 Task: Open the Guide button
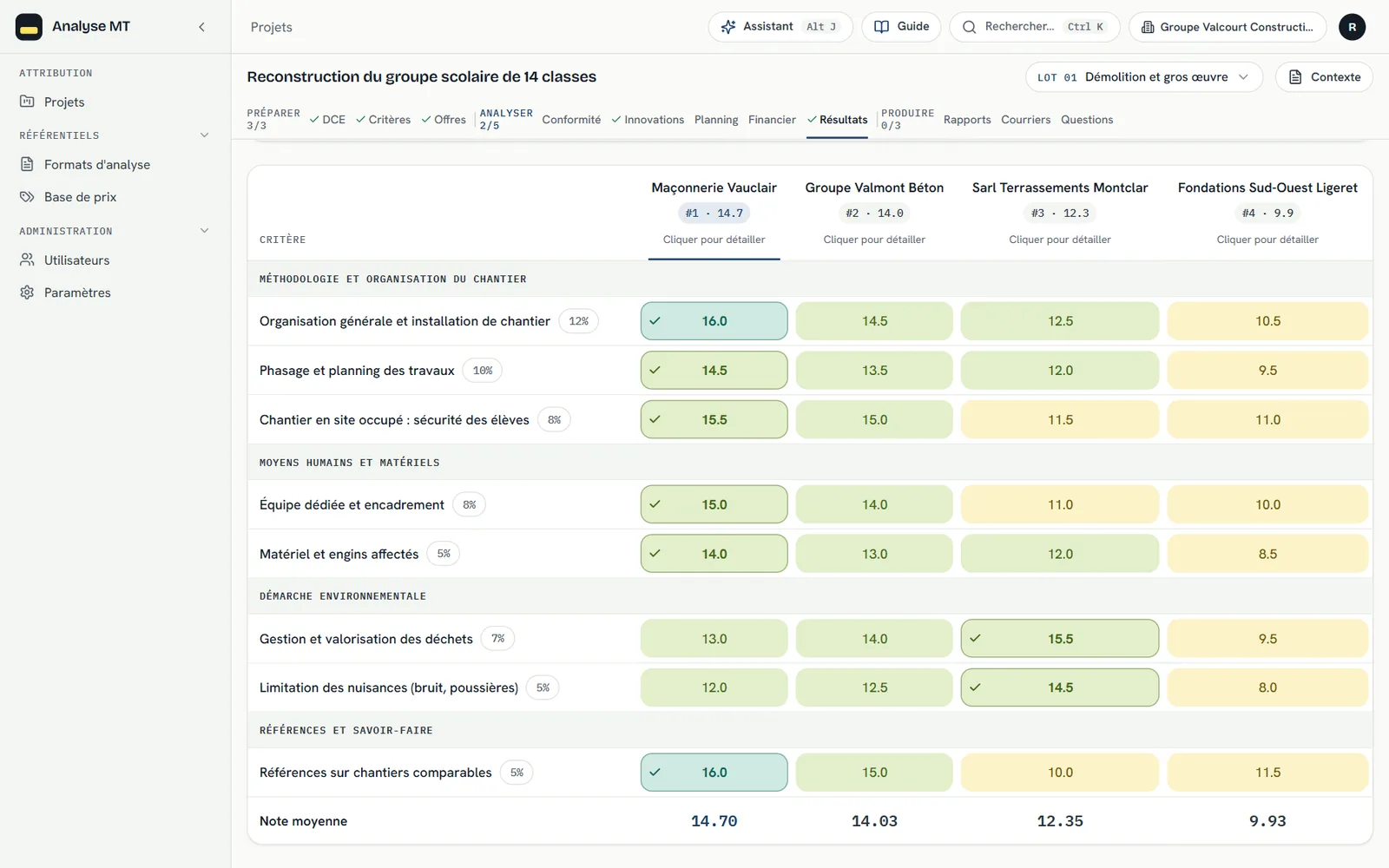(901, 27)
